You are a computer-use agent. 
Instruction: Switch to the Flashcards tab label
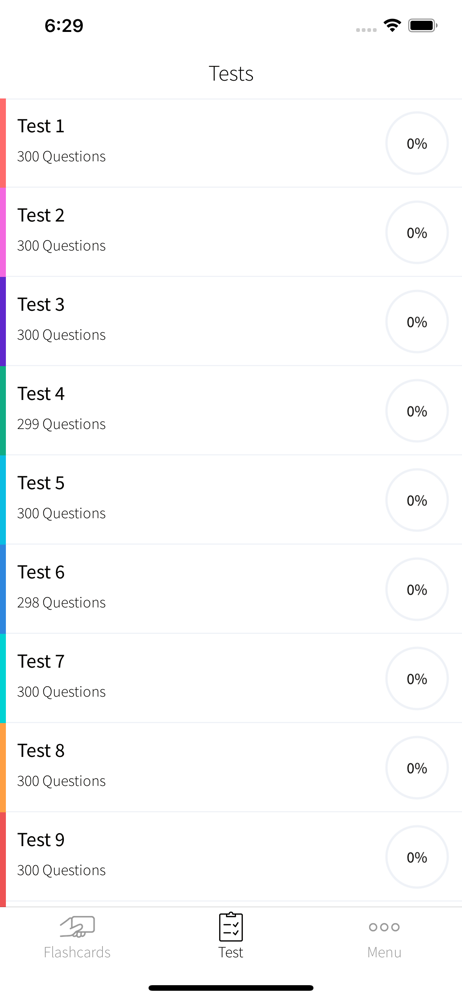[77, 952]
